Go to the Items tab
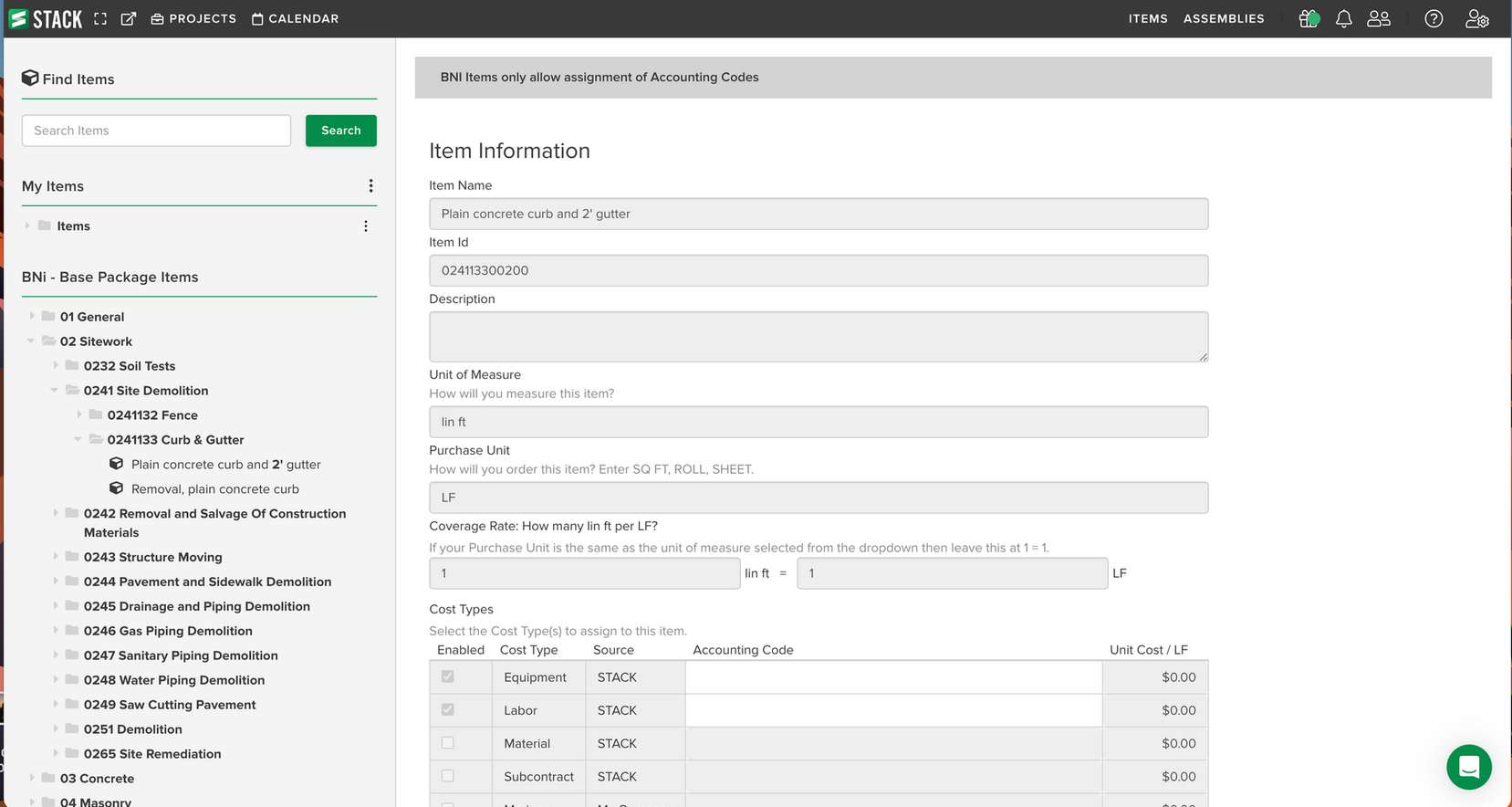The image size is (1512, 807). [1148, 18]
